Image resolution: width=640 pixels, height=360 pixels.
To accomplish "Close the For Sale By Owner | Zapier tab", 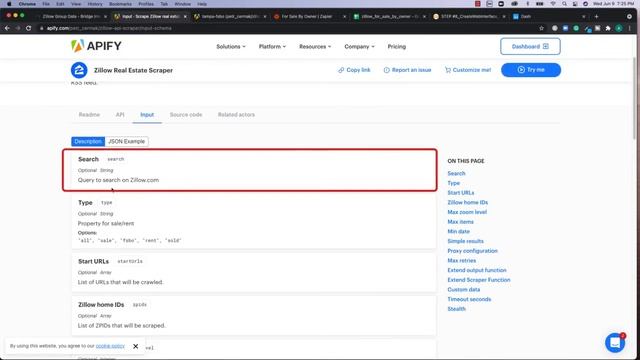I will coord(344,16).
